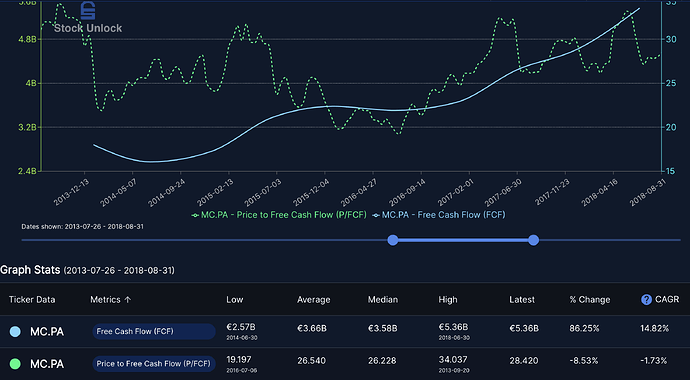690x380 pixels.
Task: Click the Average column header
Action: 313,300
